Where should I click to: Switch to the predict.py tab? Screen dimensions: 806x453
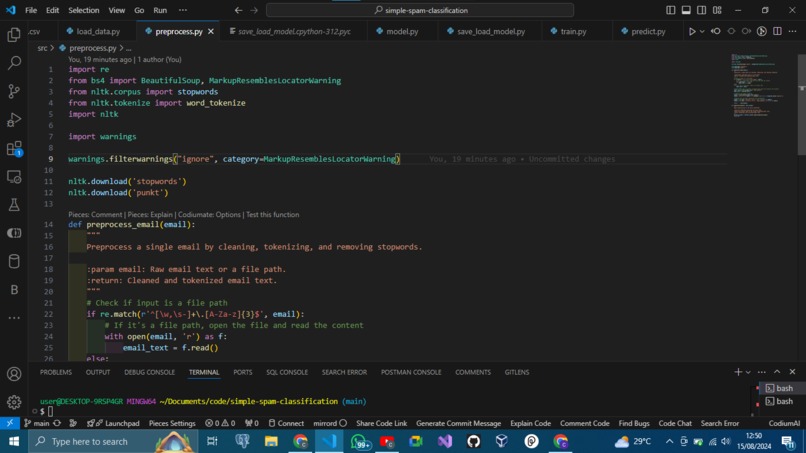[648, 31]
